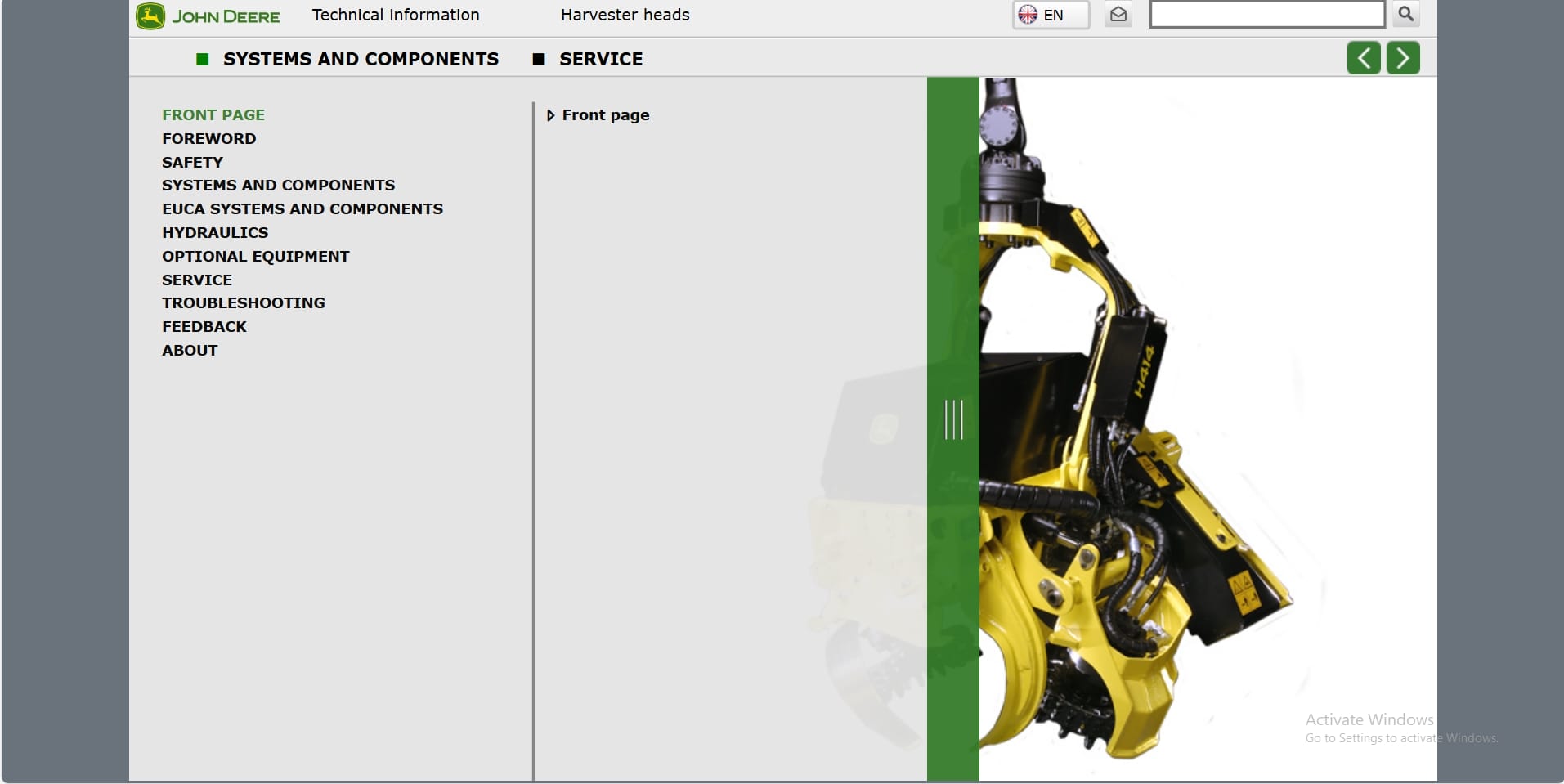Select the SAFETY tree item
The image size is (1564, 784).
pos(192,162)
